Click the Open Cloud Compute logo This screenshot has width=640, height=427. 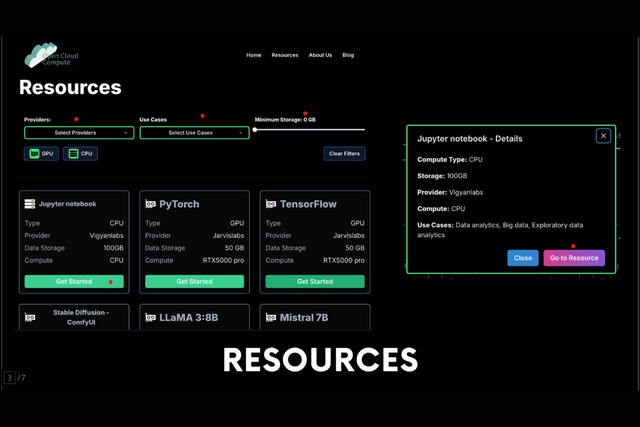pyautogui.click(x=51, y=55)
